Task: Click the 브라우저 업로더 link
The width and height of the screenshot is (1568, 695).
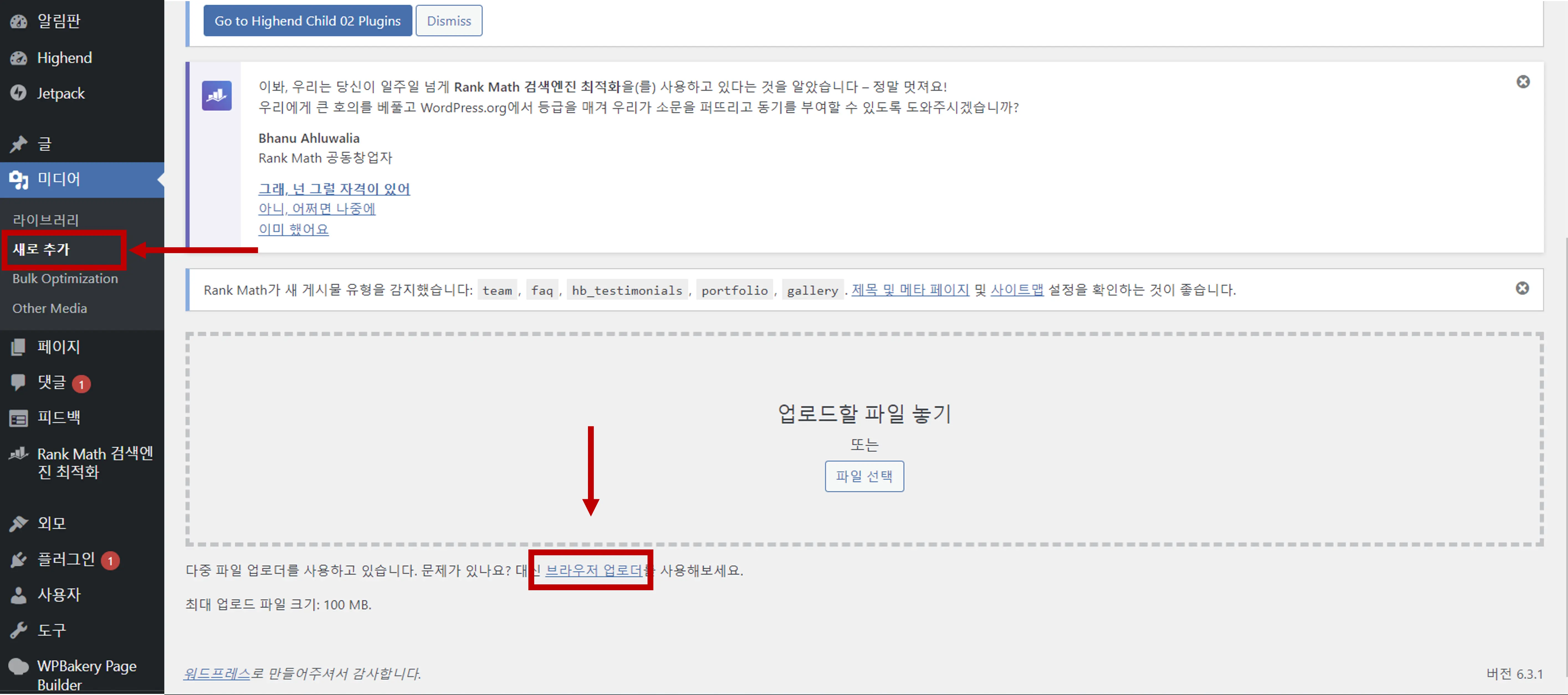Action: point(594,570)
